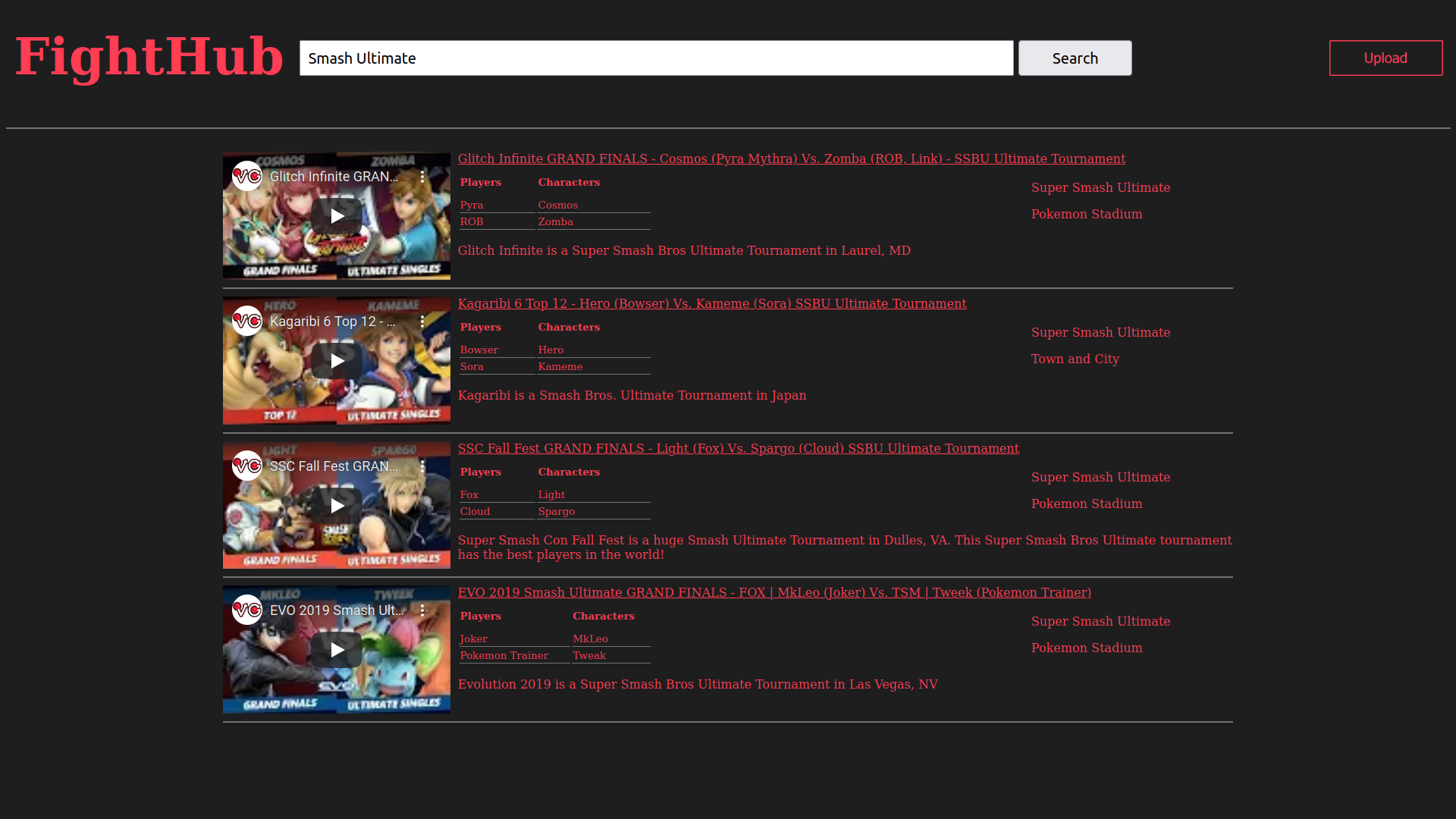Click the Upload button
Image resolution: width=1456 pixels, height=819 pixels.
pos(1385,58)
